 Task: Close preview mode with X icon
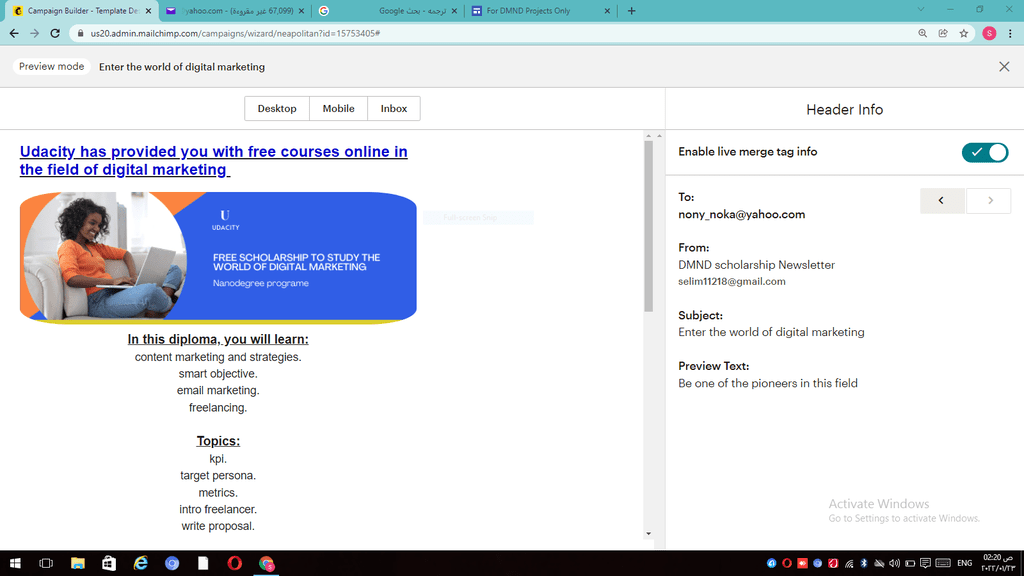tap(1004, 67)
